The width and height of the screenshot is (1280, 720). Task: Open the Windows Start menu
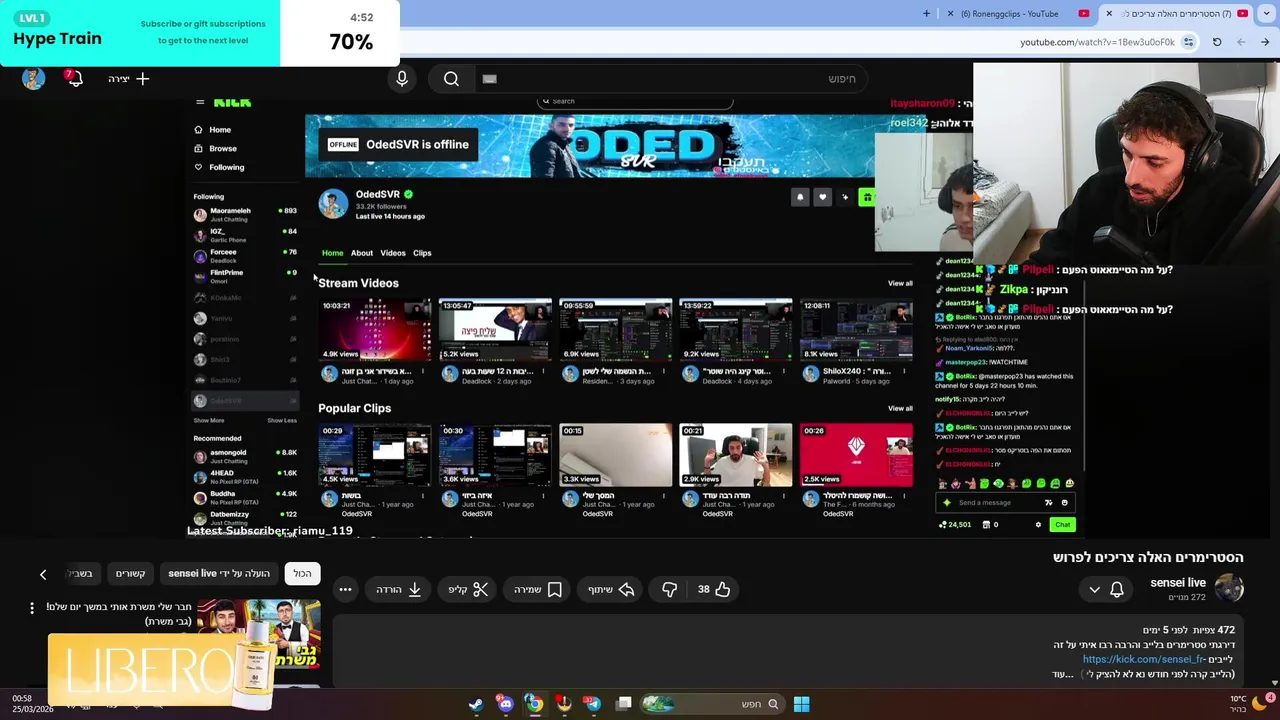point(801,704)
